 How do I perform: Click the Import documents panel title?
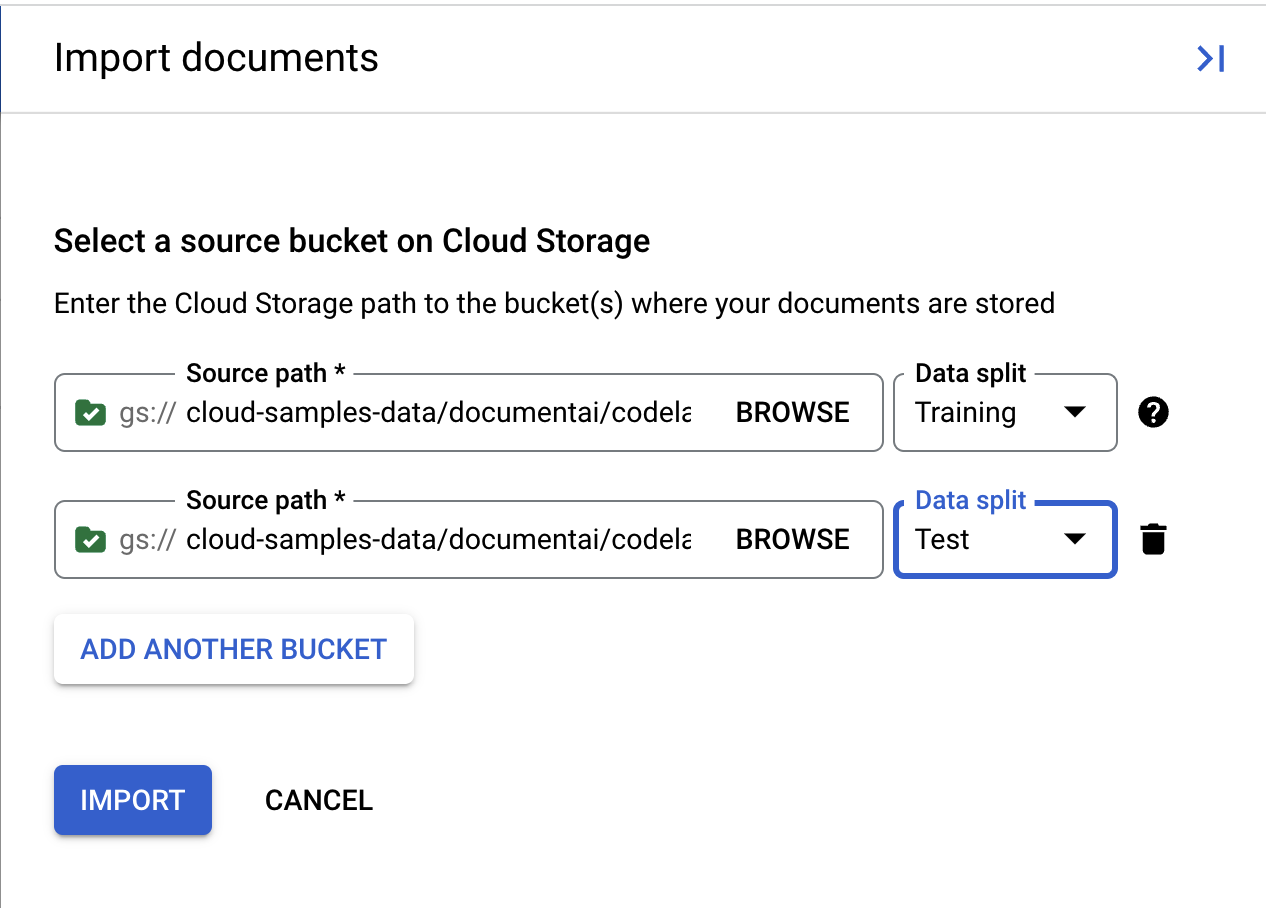click(x=216, y=58)
